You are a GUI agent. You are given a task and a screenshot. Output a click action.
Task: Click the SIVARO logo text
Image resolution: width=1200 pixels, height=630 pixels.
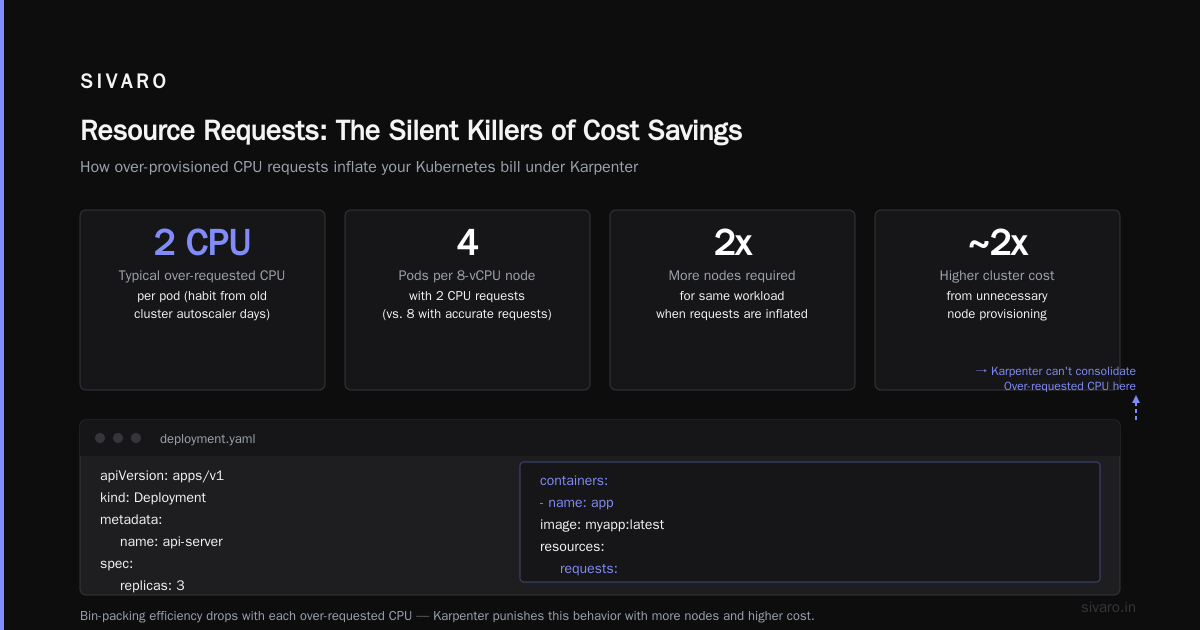pyautogui.click(x=124, y=82)
